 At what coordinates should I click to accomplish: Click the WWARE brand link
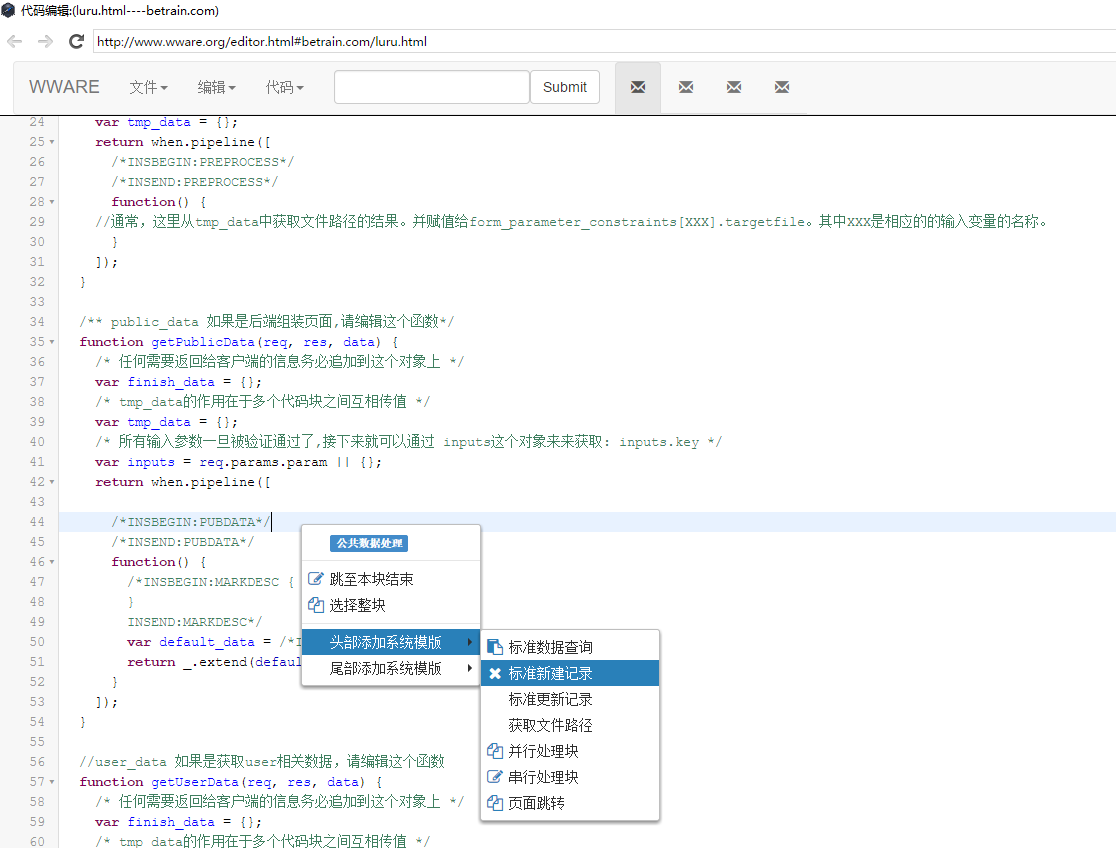tap(64, 87)
